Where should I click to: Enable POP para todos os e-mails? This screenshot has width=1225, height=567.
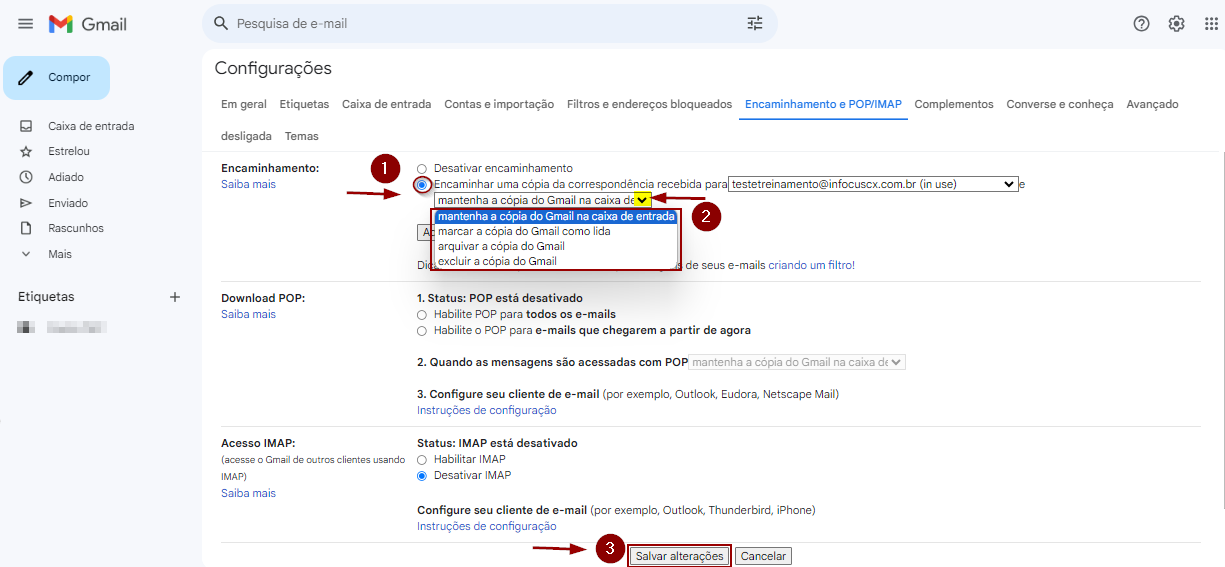coord(422,315)
